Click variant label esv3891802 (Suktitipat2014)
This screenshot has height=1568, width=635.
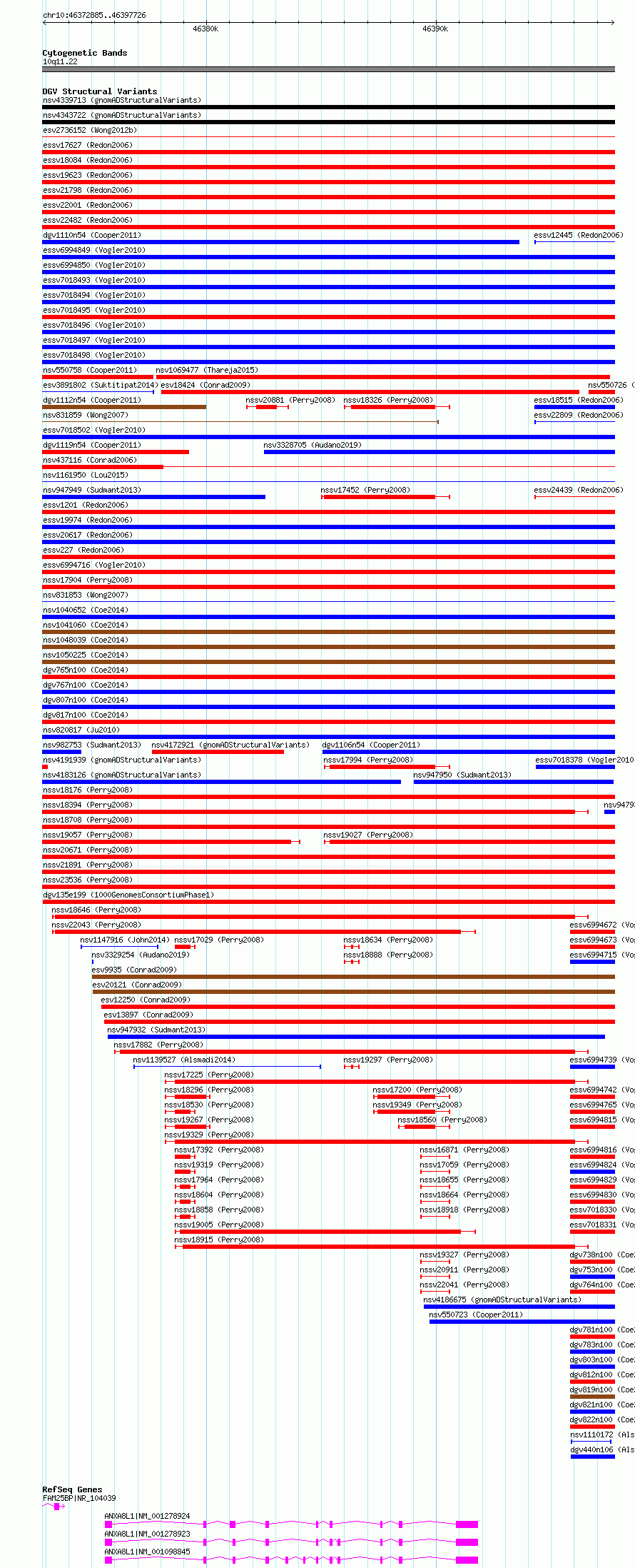[100, 385]
